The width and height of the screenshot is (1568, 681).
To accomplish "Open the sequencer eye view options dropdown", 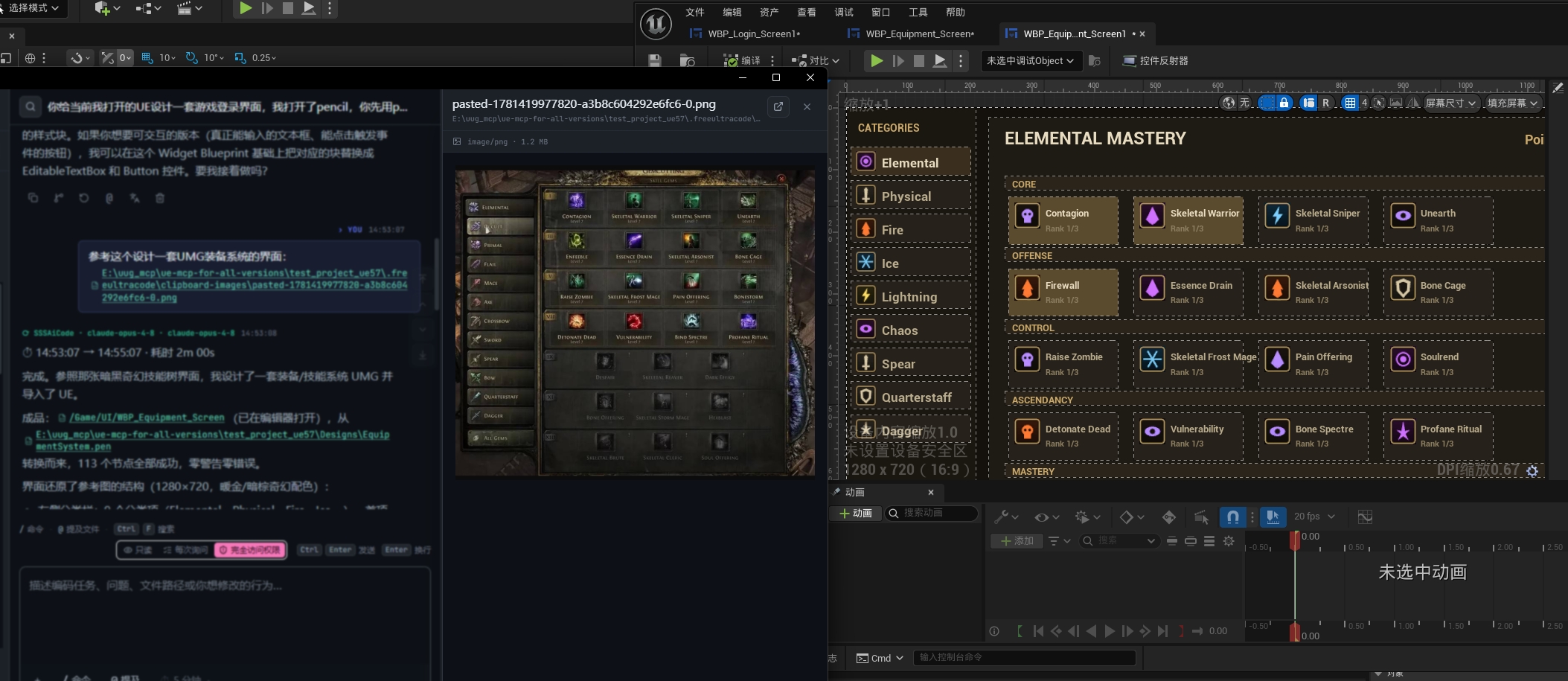I will click(1046, 517).
